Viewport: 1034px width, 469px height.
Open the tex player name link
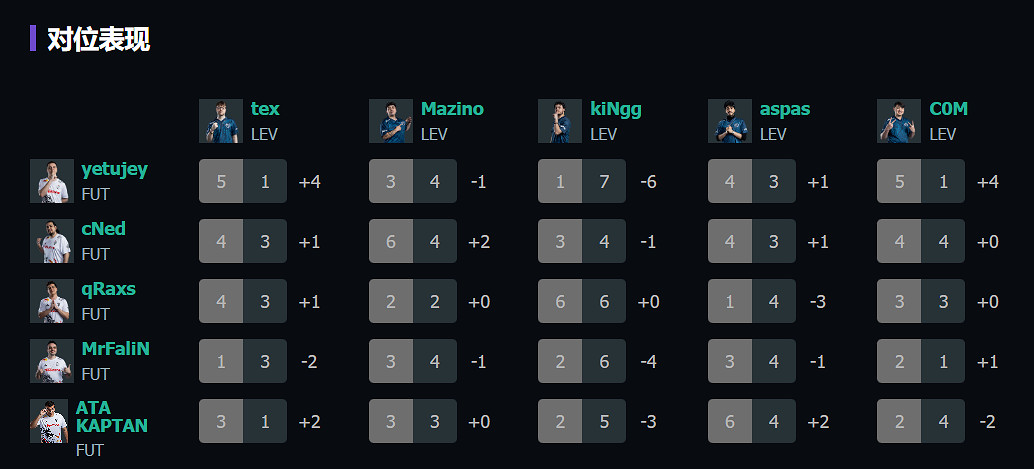(x=265, y=109)
